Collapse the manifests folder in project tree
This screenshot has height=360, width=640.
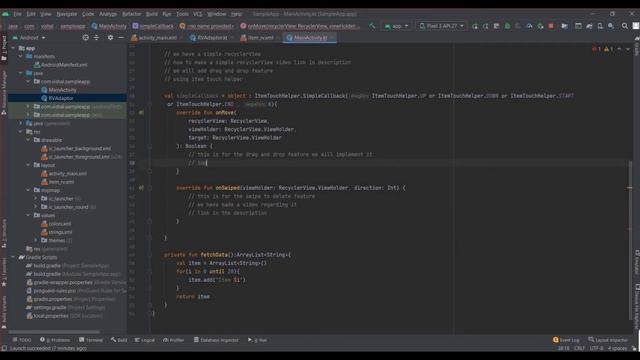coord(20,56)
